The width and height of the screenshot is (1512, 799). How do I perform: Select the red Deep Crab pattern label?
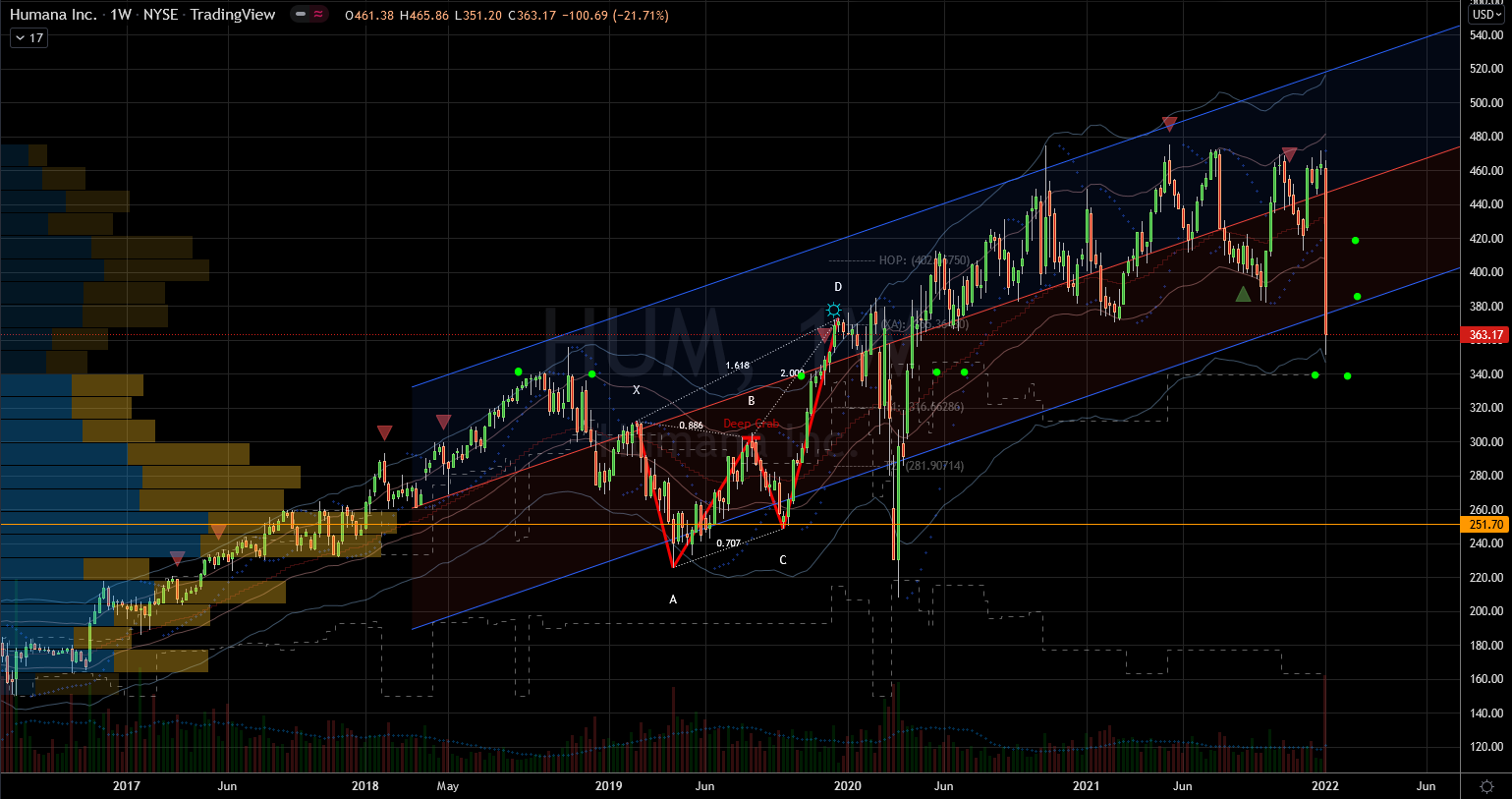click(x=752, y=424)
